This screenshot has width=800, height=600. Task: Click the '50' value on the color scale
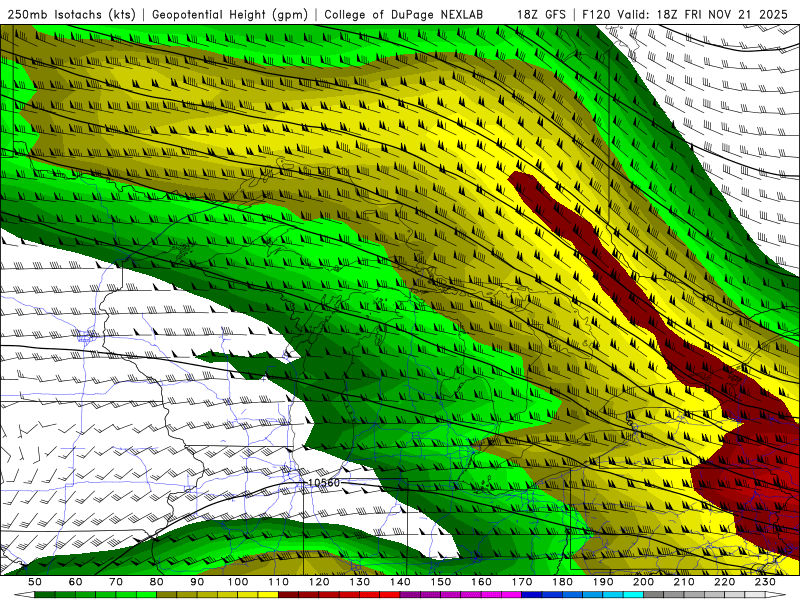click(35, 582)
